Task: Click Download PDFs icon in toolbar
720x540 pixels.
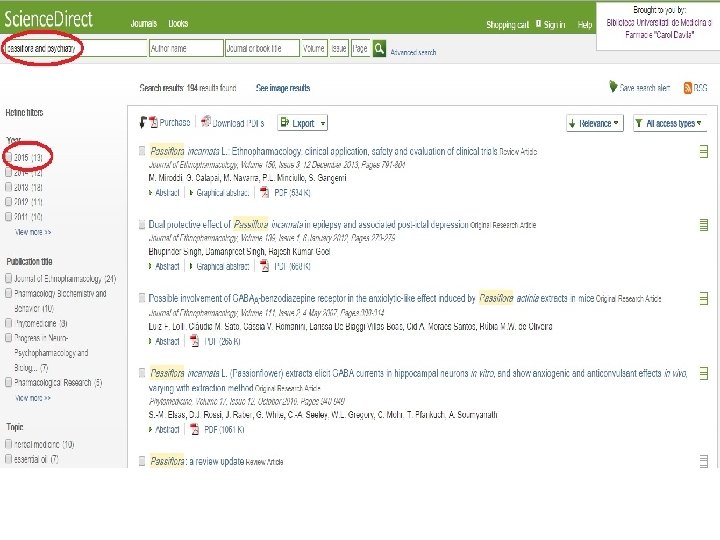Action: (206, 122)
